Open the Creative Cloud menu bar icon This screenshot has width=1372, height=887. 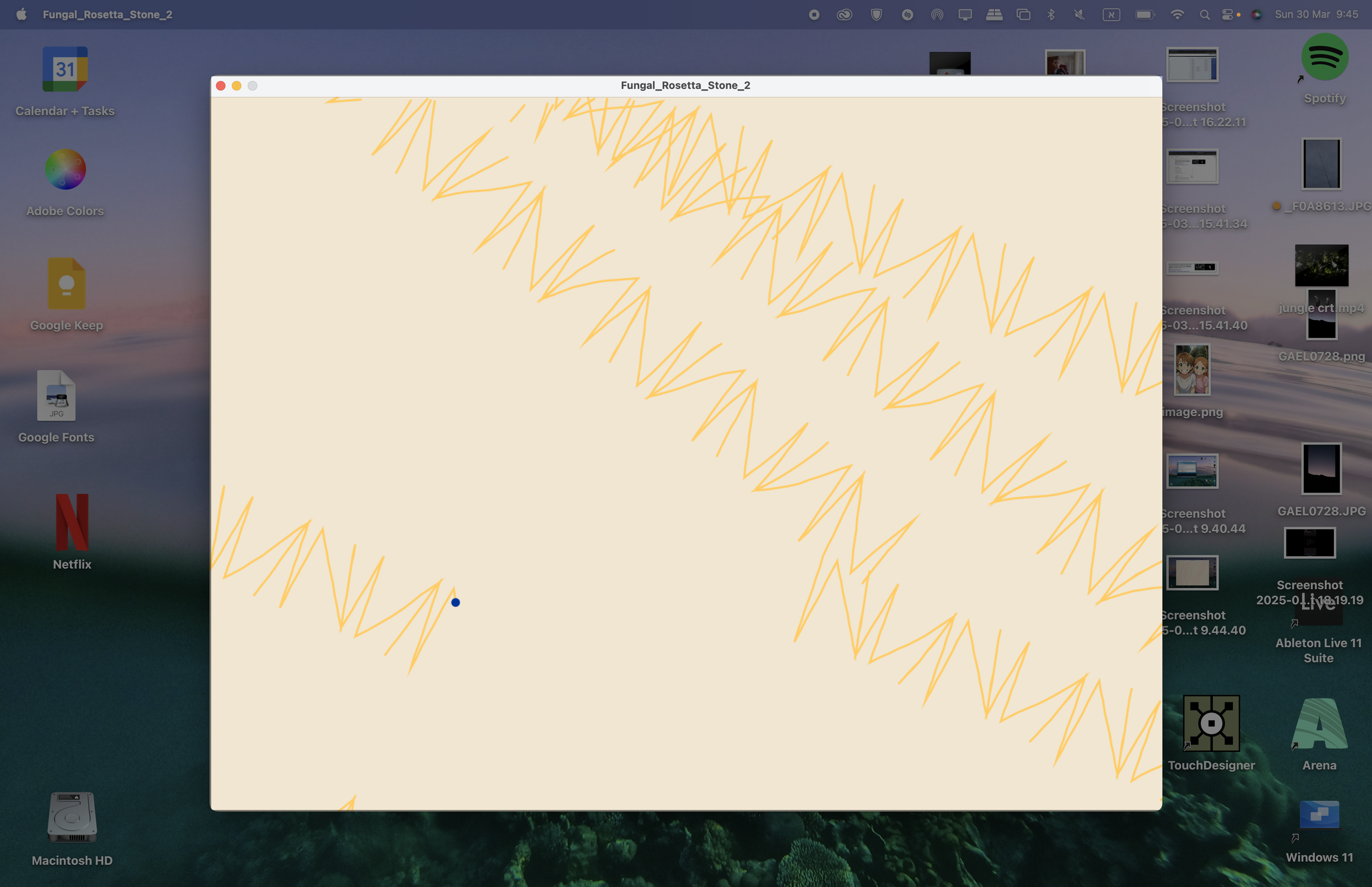tap(845, 14)
